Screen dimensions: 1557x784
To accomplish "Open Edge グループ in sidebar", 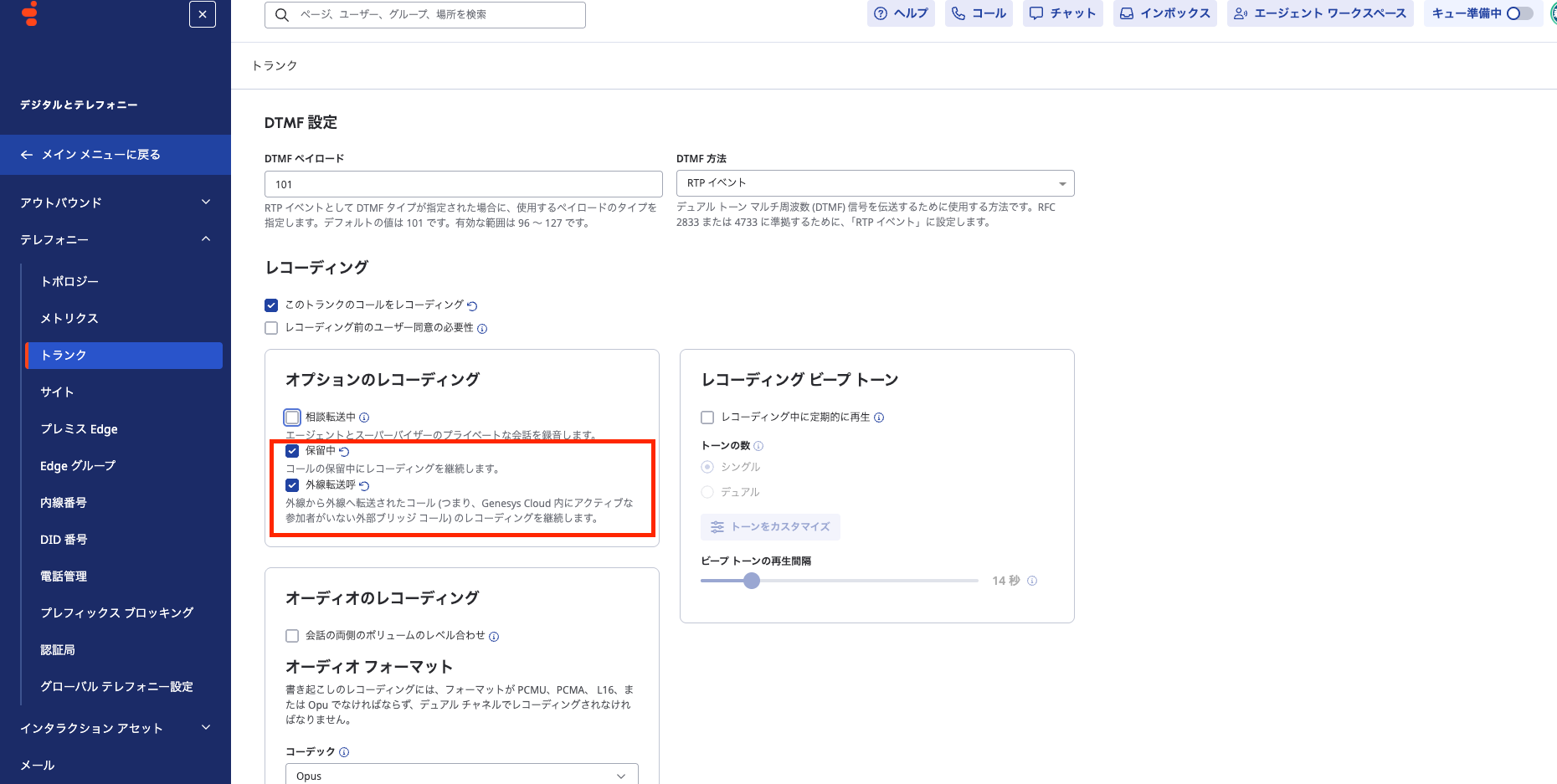I will 78,465.
